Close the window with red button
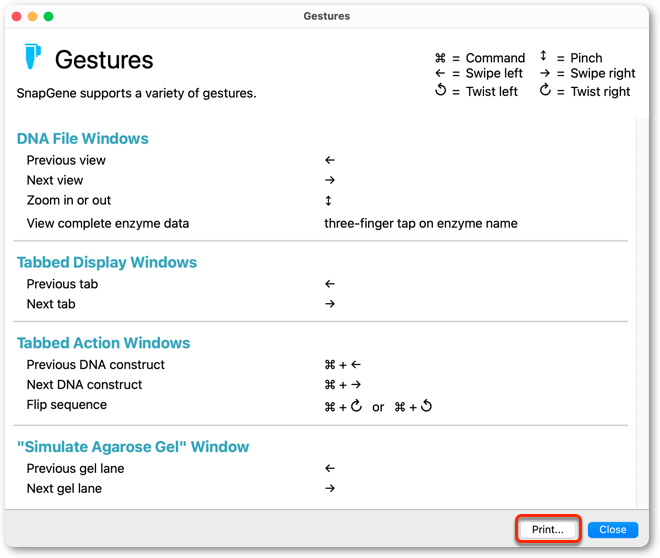Viewport: 660px width, 558px height. tap(16, 16)
